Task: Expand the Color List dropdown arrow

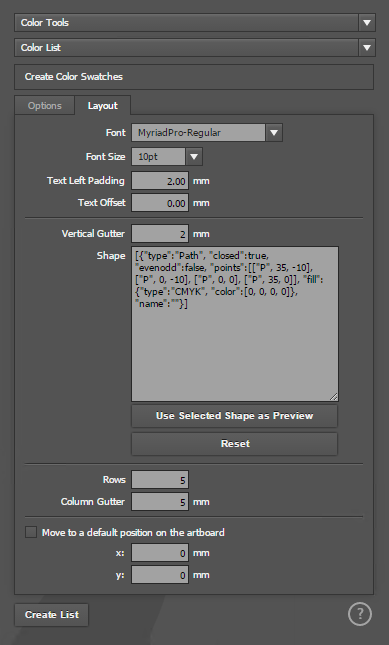Action: (x=367, y=48)
